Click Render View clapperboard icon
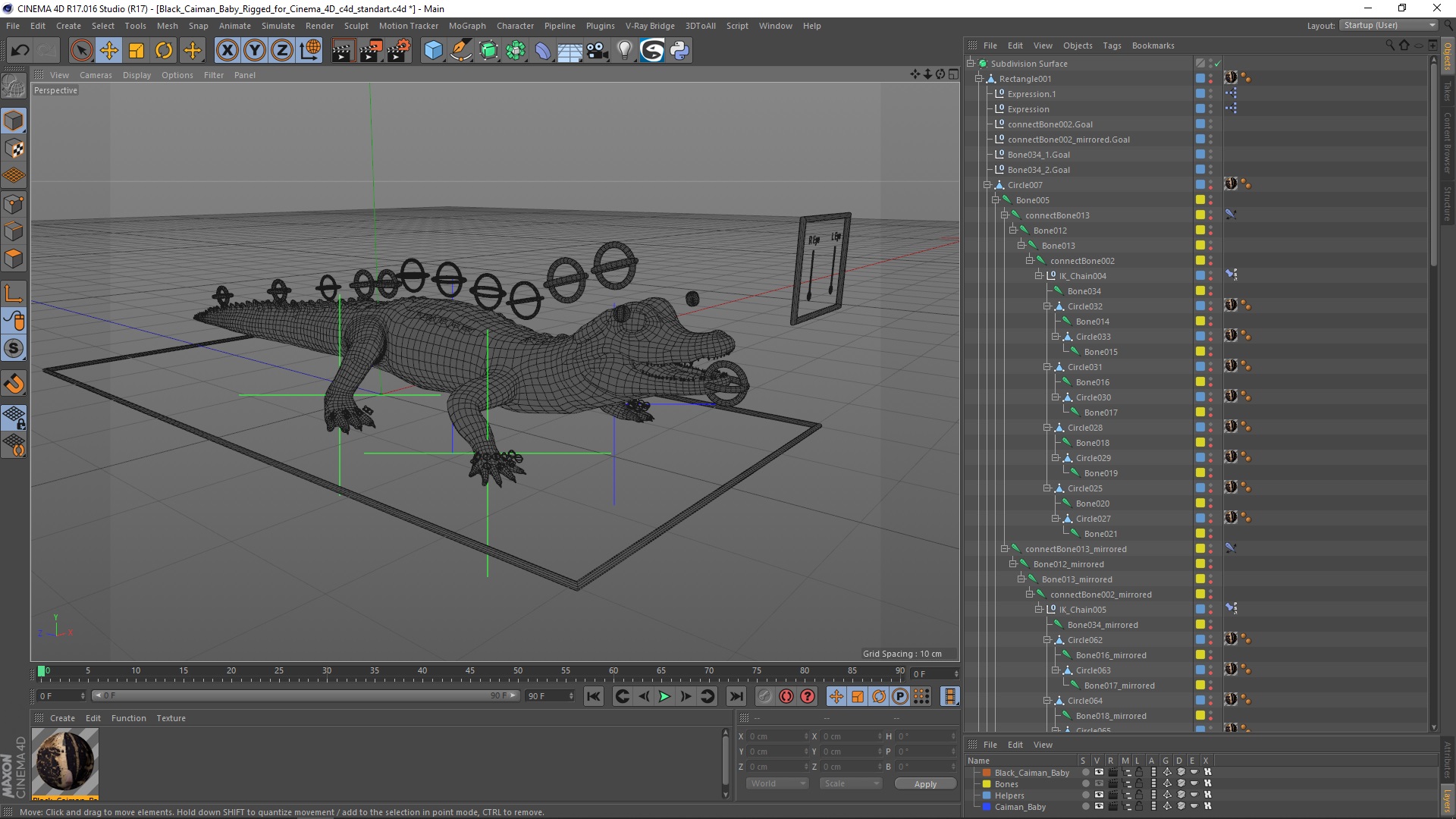This screenshot has width=1456, height=819. click(343, 51)
